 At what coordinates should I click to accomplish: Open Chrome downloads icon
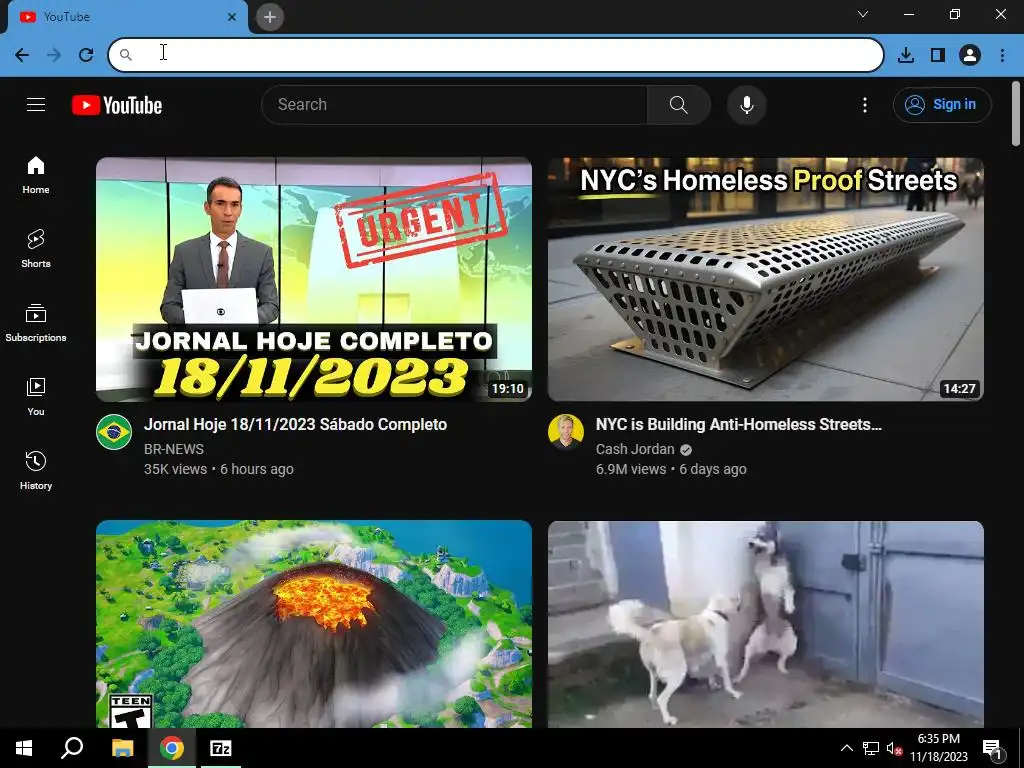click(x=905, y=55)
